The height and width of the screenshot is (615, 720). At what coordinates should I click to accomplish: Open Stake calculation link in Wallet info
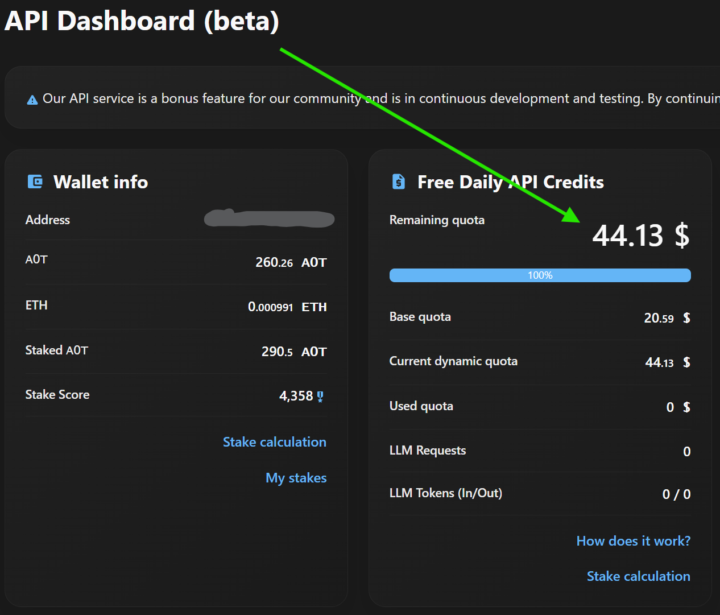click(275, 442)
